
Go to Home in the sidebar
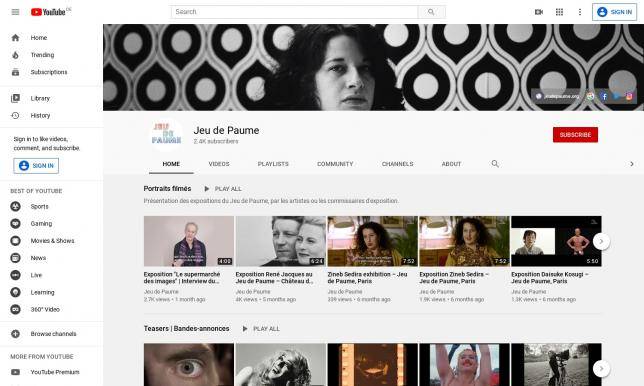(51, 38)
